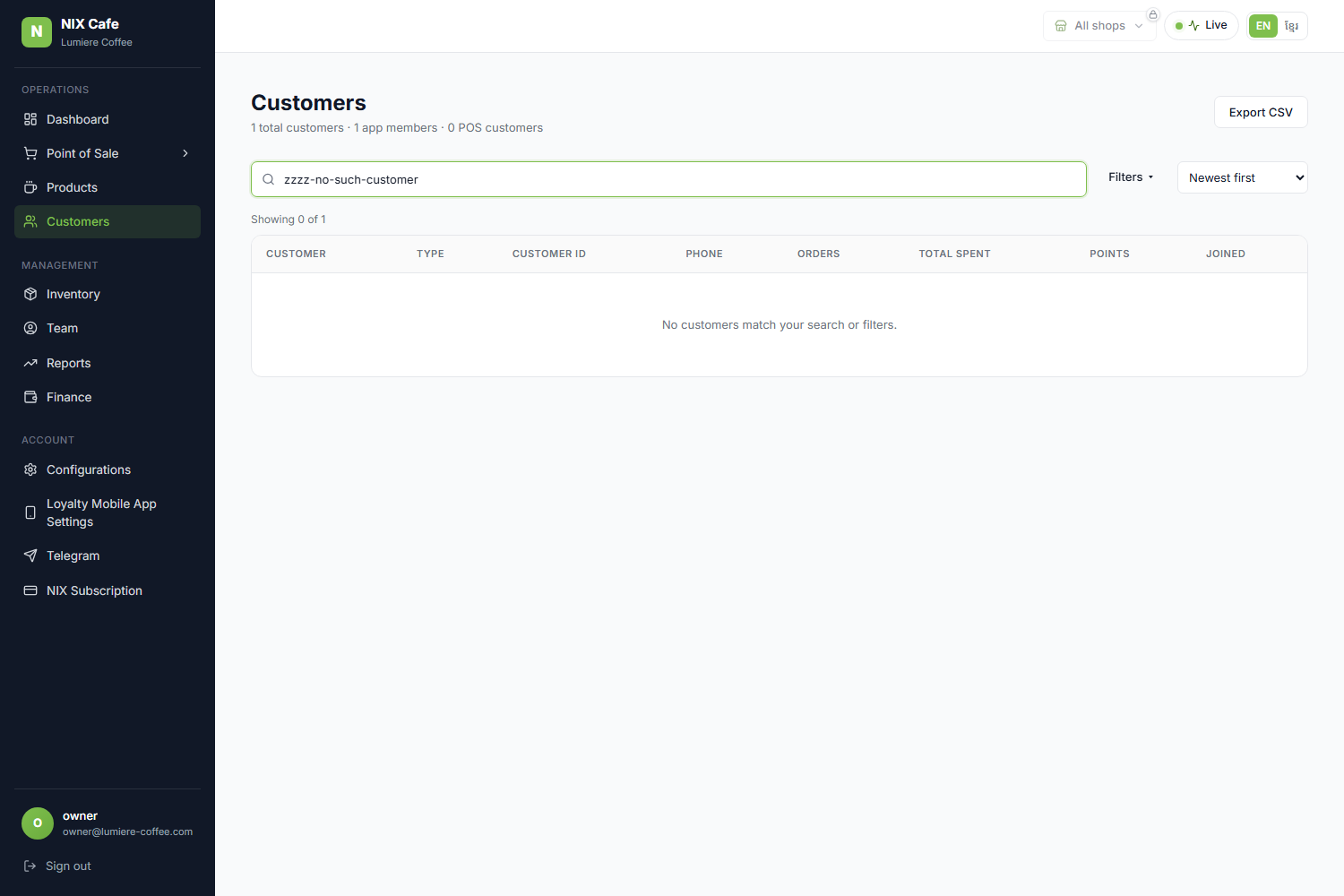Click the Customers page heading
Screen dimensions: 1344x896
(x=308, y=103)
